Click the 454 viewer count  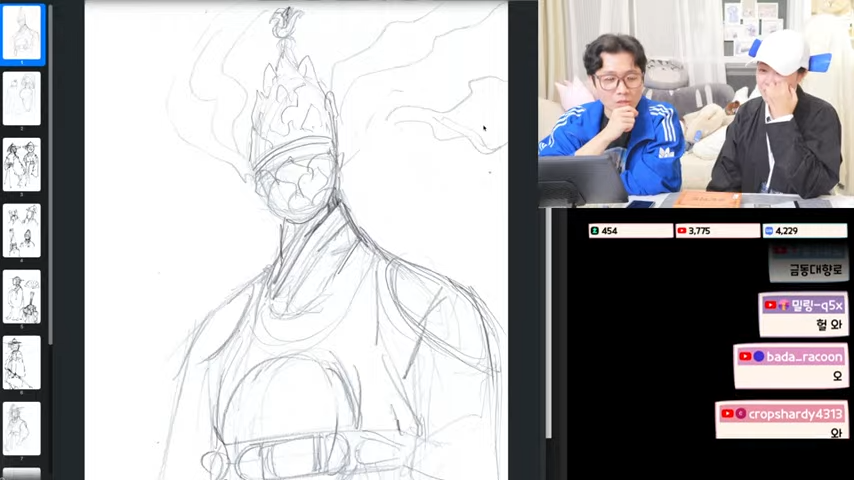point(609,231)
